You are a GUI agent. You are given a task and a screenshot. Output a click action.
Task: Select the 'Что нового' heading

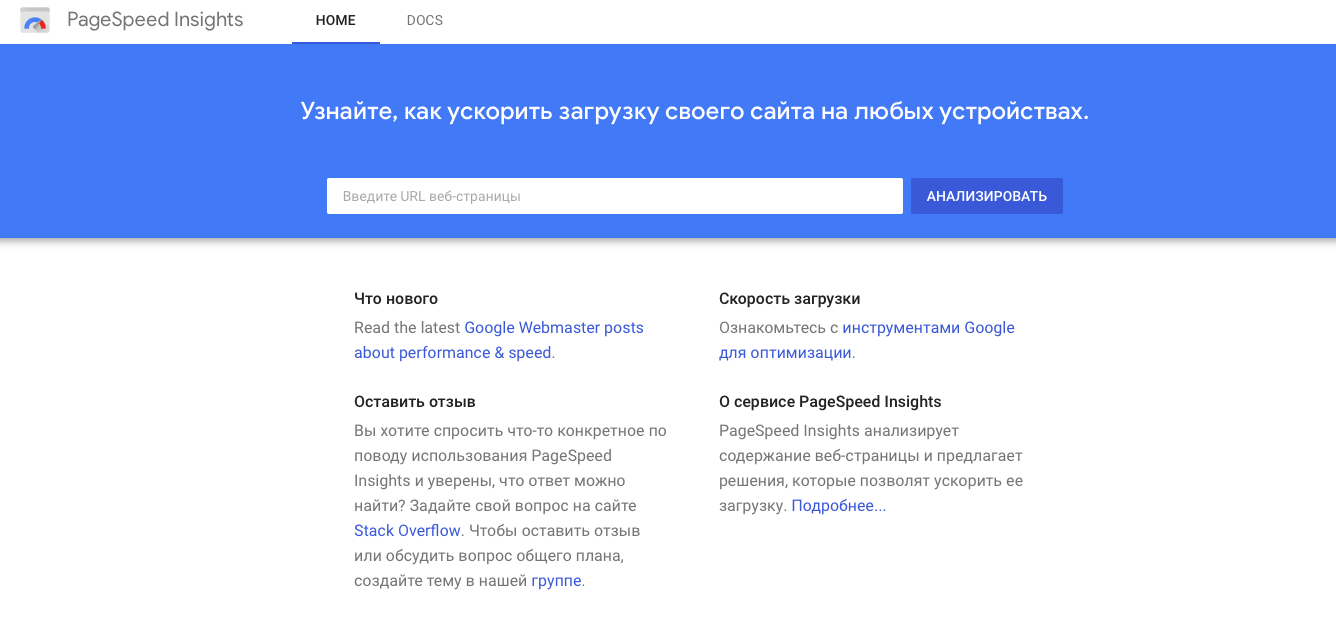click(396, 299)
